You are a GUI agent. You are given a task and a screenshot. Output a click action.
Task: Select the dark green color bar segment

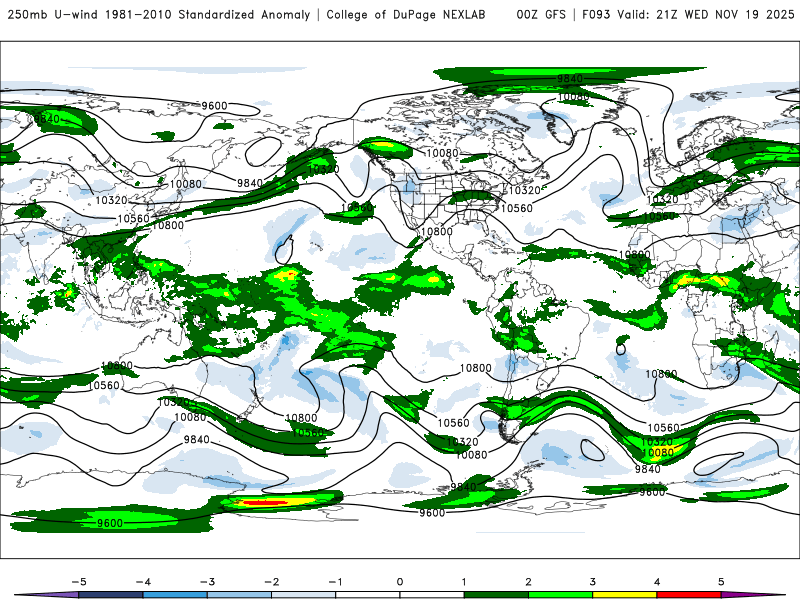[x=496, y=595]
